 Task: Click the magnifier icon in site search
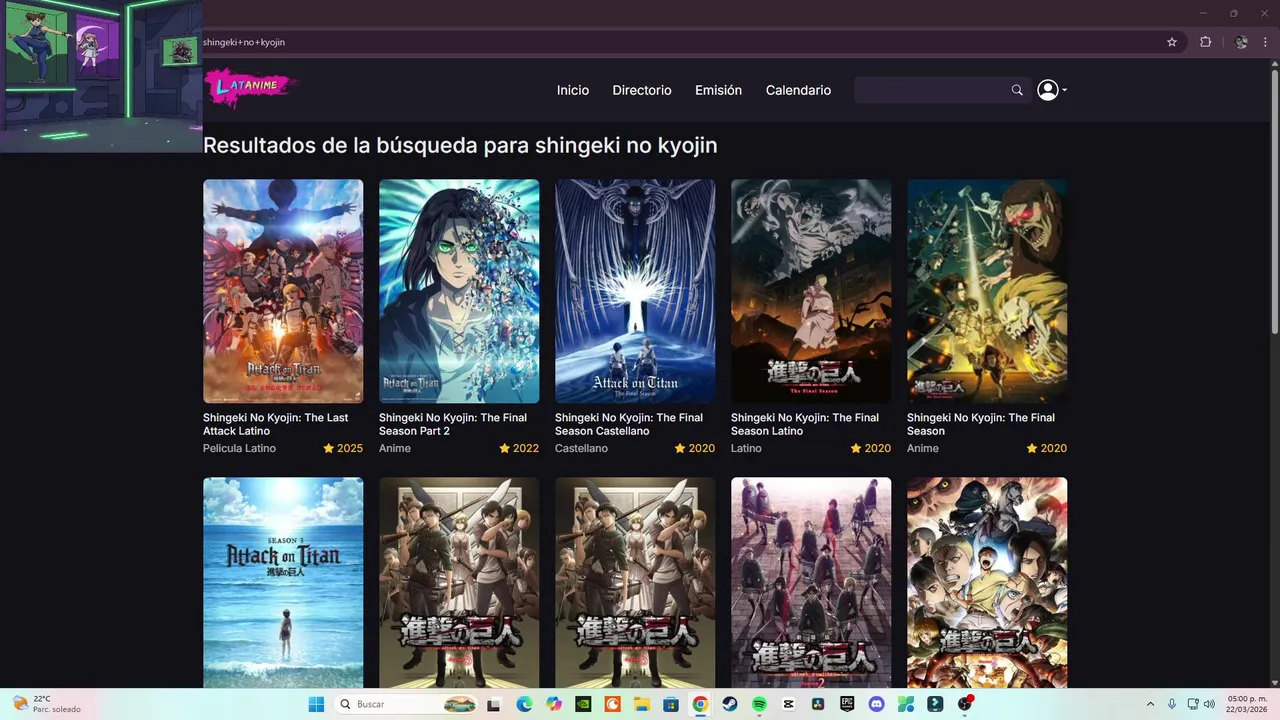pos(1017,90)
